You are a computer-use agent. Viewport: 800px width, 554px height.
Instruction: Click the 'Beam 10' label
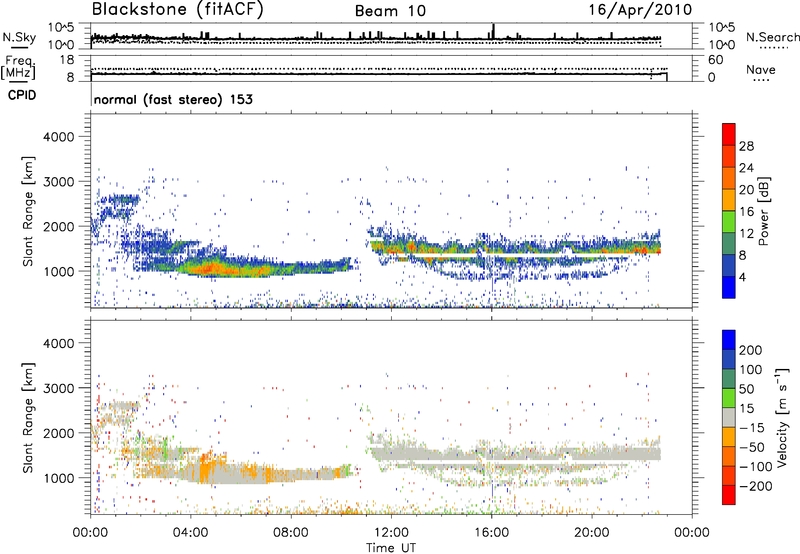point(390,11)
